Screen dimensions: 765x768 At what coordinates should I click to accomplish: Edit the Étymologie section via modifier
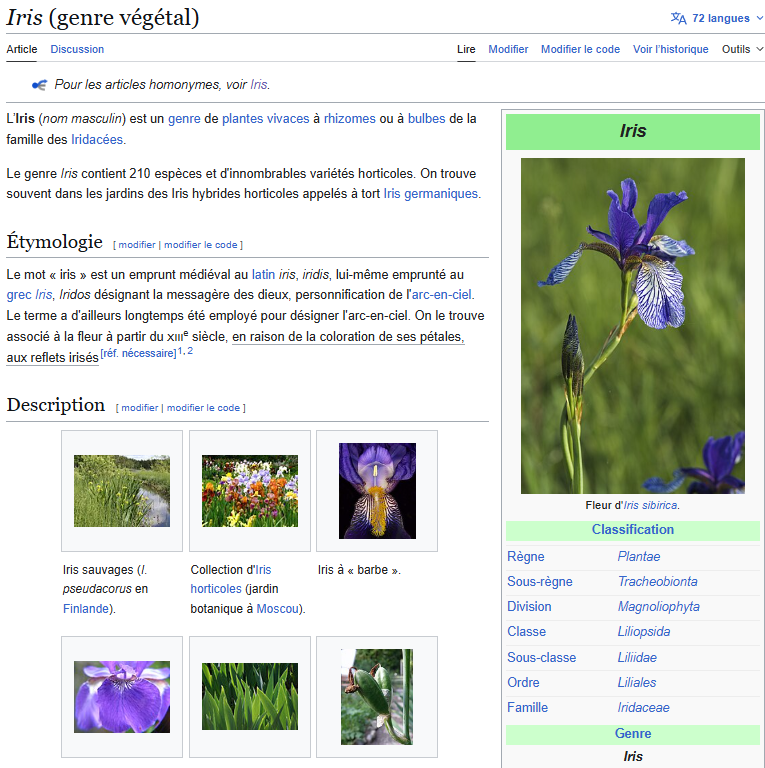pyautogui.click(x=137, y=244)
